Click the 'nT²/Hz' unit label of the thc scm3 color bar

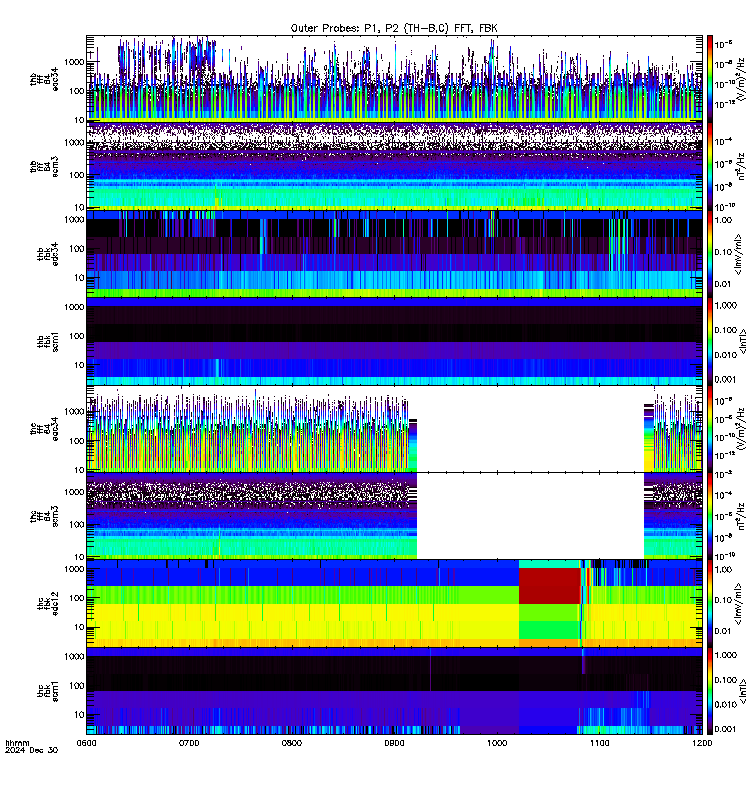[742, 516]
